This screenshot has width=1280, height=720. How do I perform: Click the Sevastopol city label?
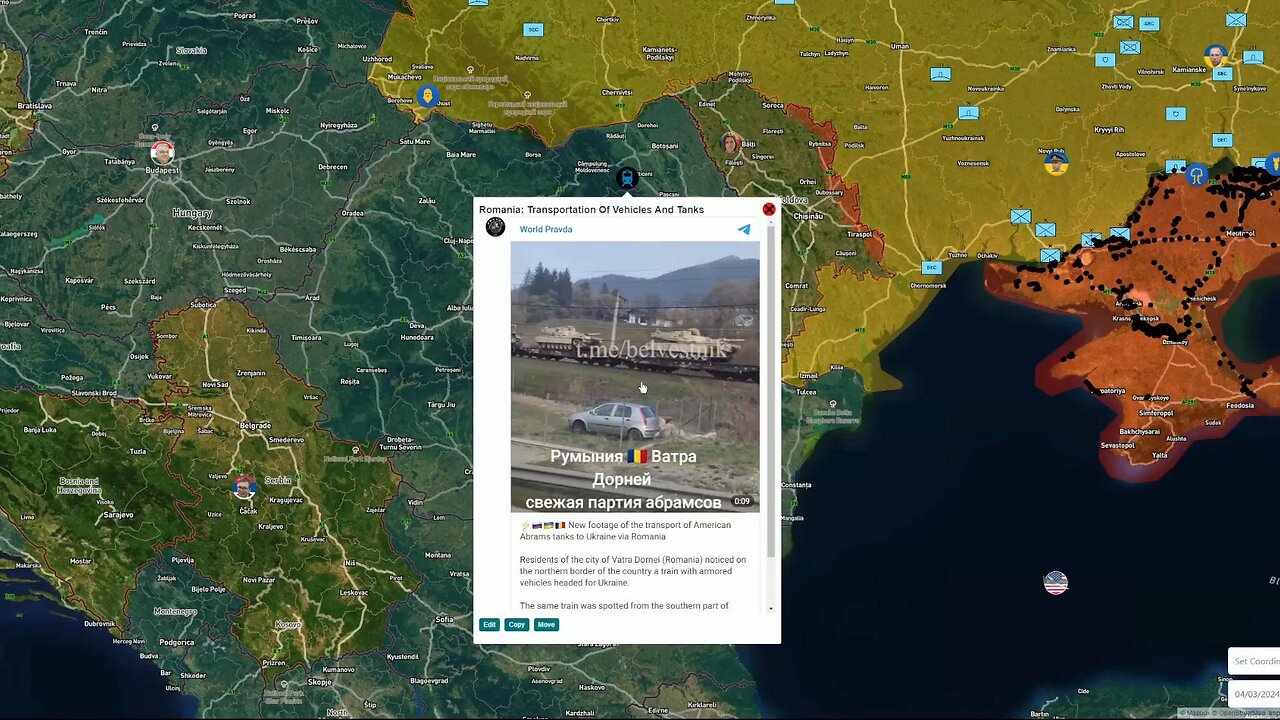[x=1117, y=445]
